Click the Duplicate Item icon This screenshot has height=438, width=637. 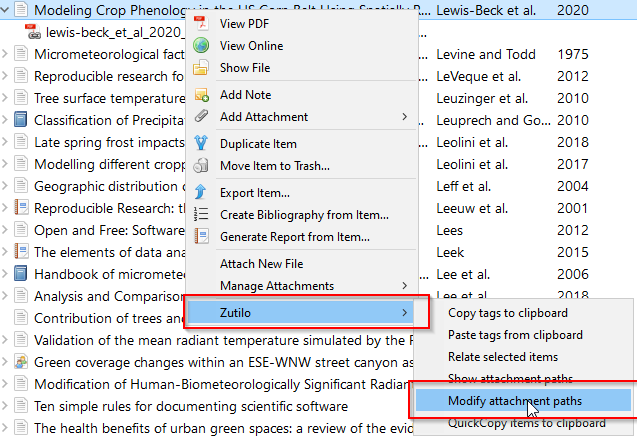click(x=201, y=144)
